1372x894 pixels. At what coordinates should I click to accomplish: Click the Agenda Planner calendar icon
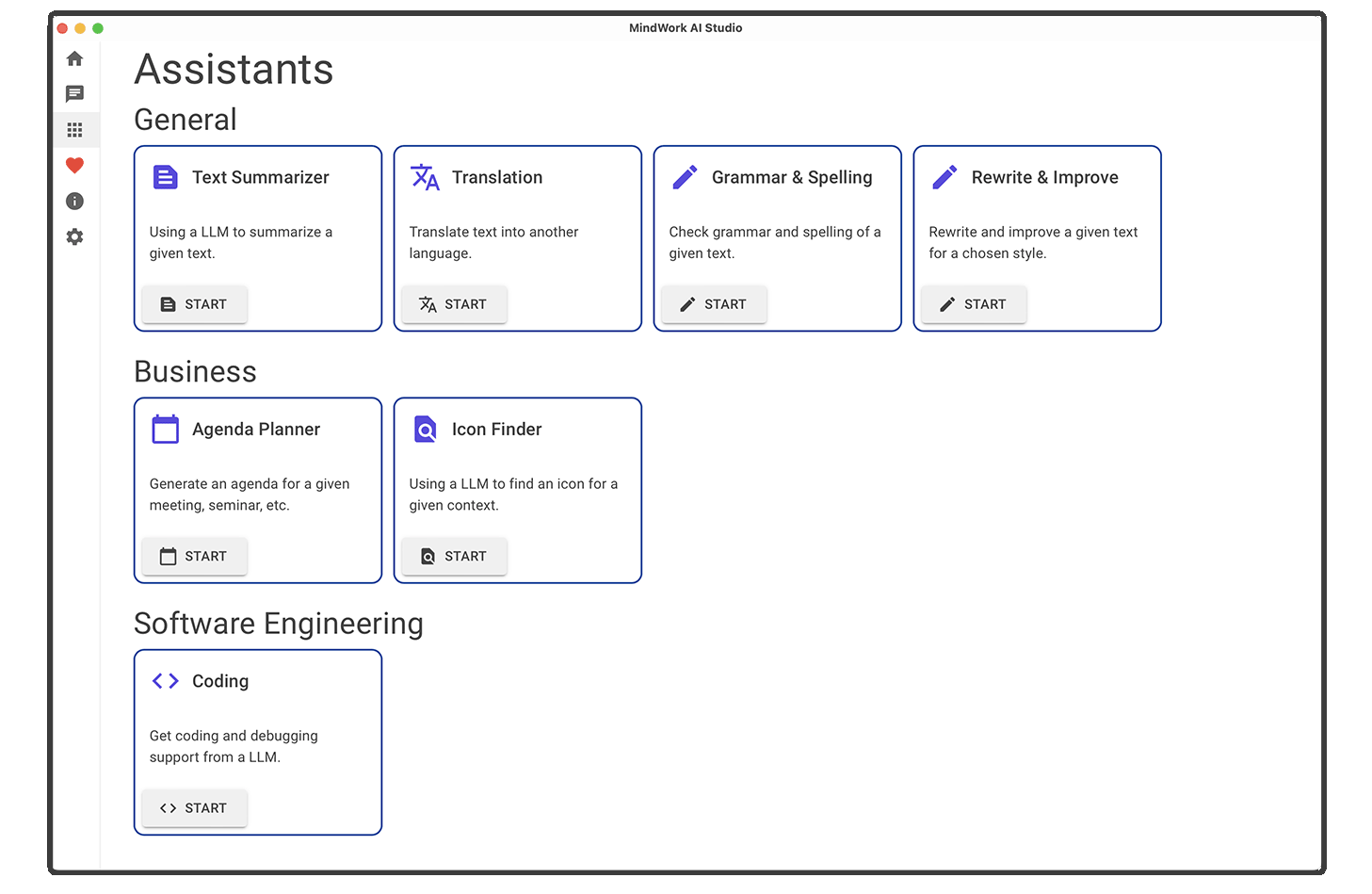click(165, 429)
